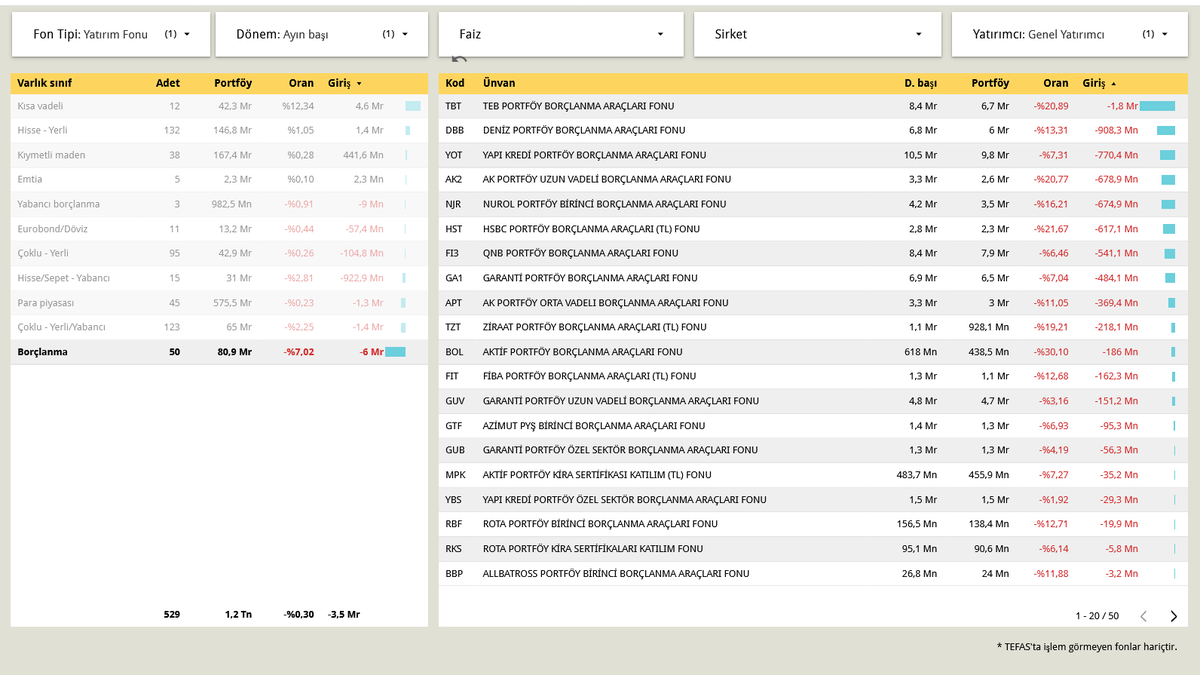Click AK PORTFÖY ORTA VADELİ fund name
This screenshot has height=675, width=1200.
605,303
